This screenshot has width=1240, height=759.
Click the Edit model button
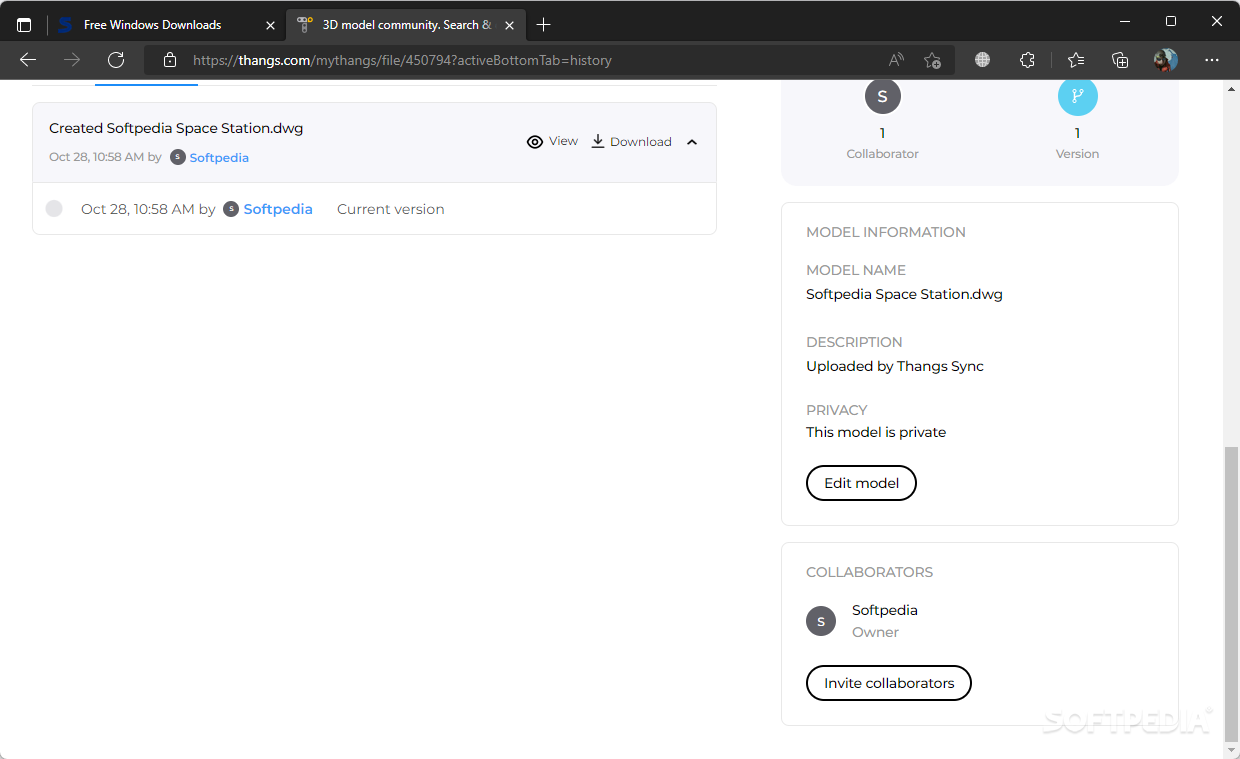pos(861,483)
